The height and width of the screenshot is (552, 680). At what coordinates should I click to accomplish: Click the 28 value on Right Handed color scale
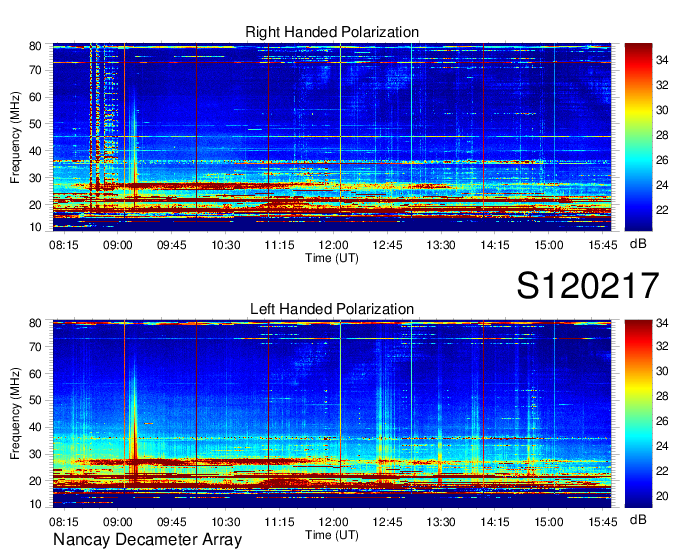click(662, 135)
